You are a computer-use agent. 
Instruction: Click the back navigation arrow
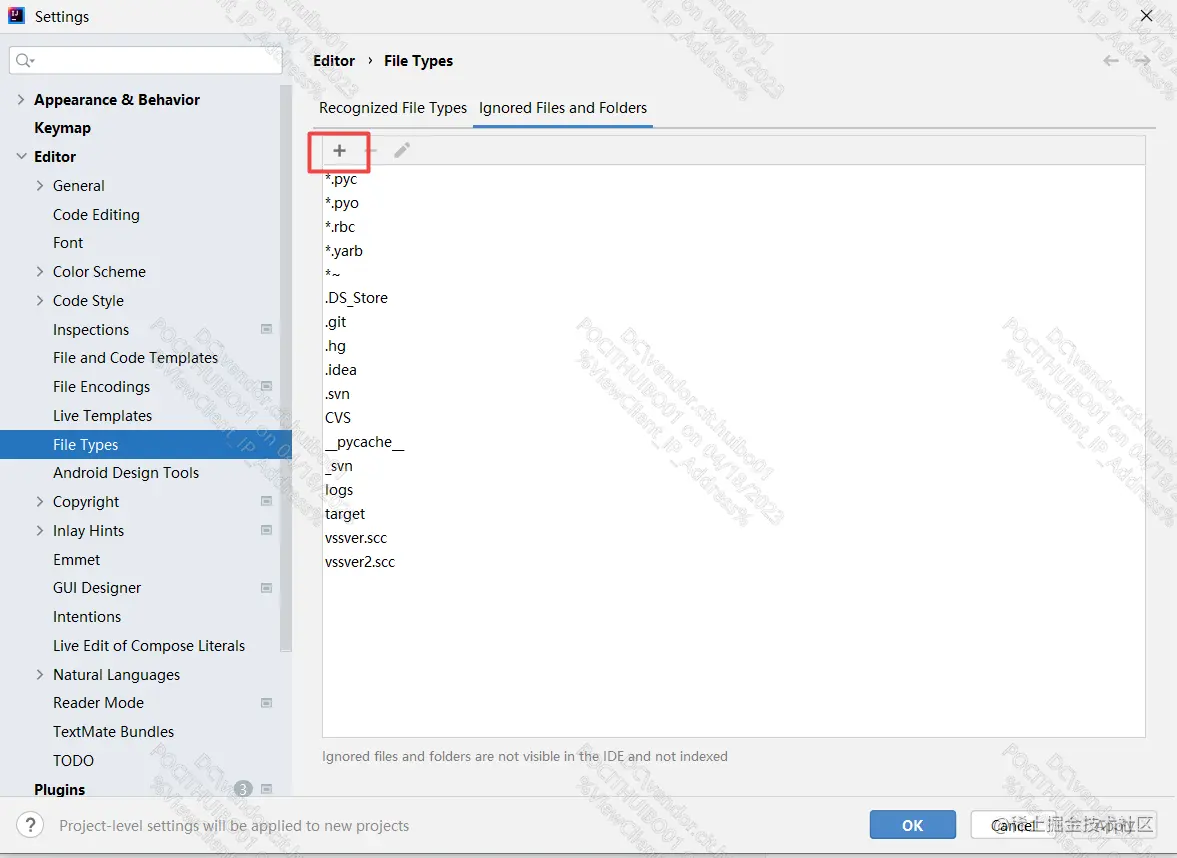tap(1111, 61)
